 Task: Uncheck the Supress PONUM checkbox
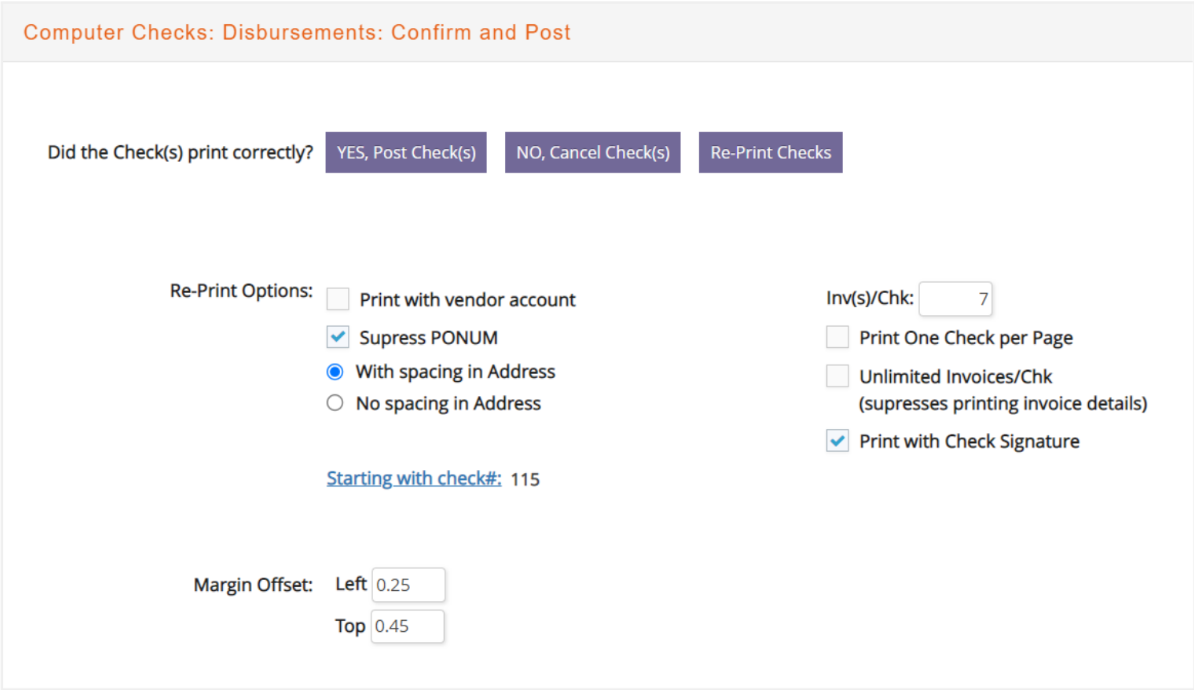click(x=338, y=337)
